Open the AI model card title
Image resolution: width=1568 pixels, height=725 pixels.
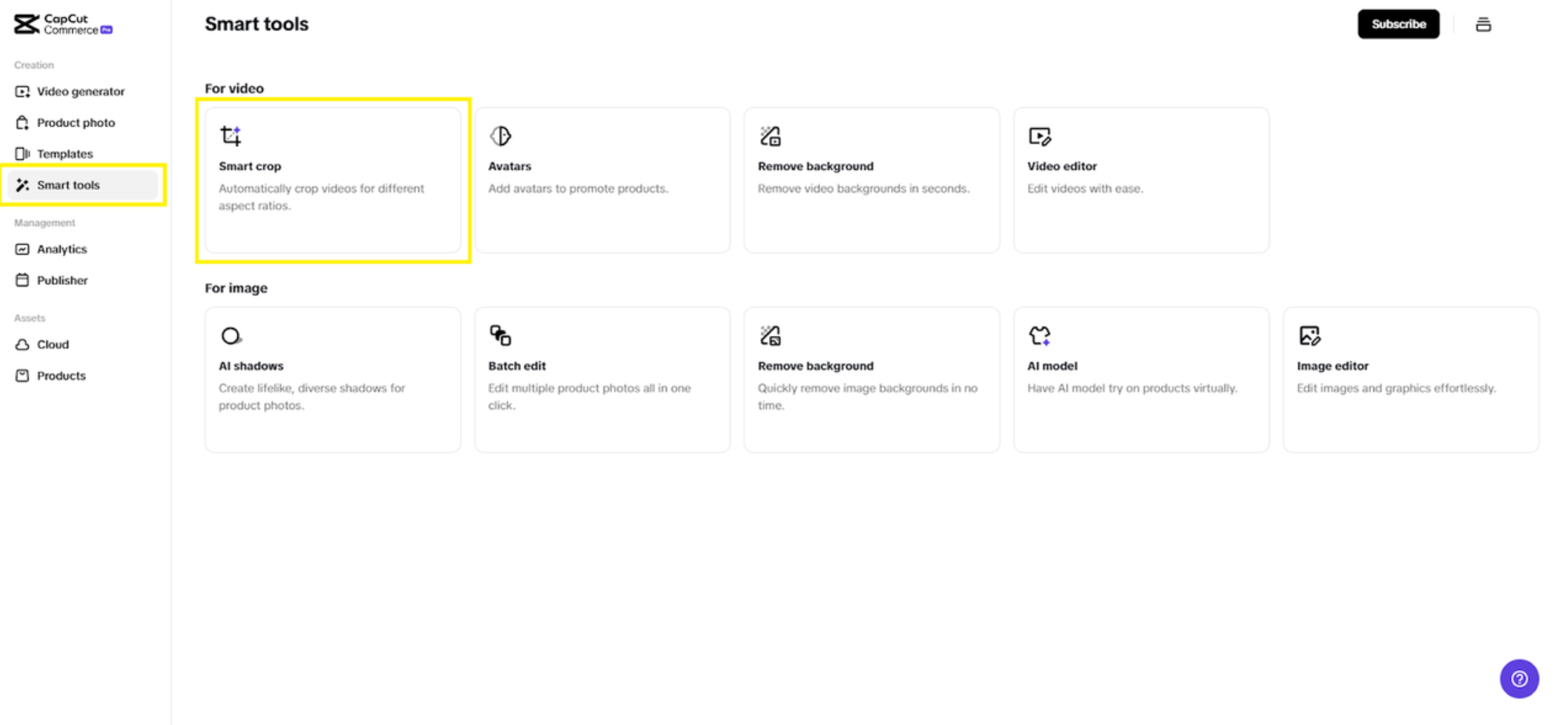[x=1052, y=366]
